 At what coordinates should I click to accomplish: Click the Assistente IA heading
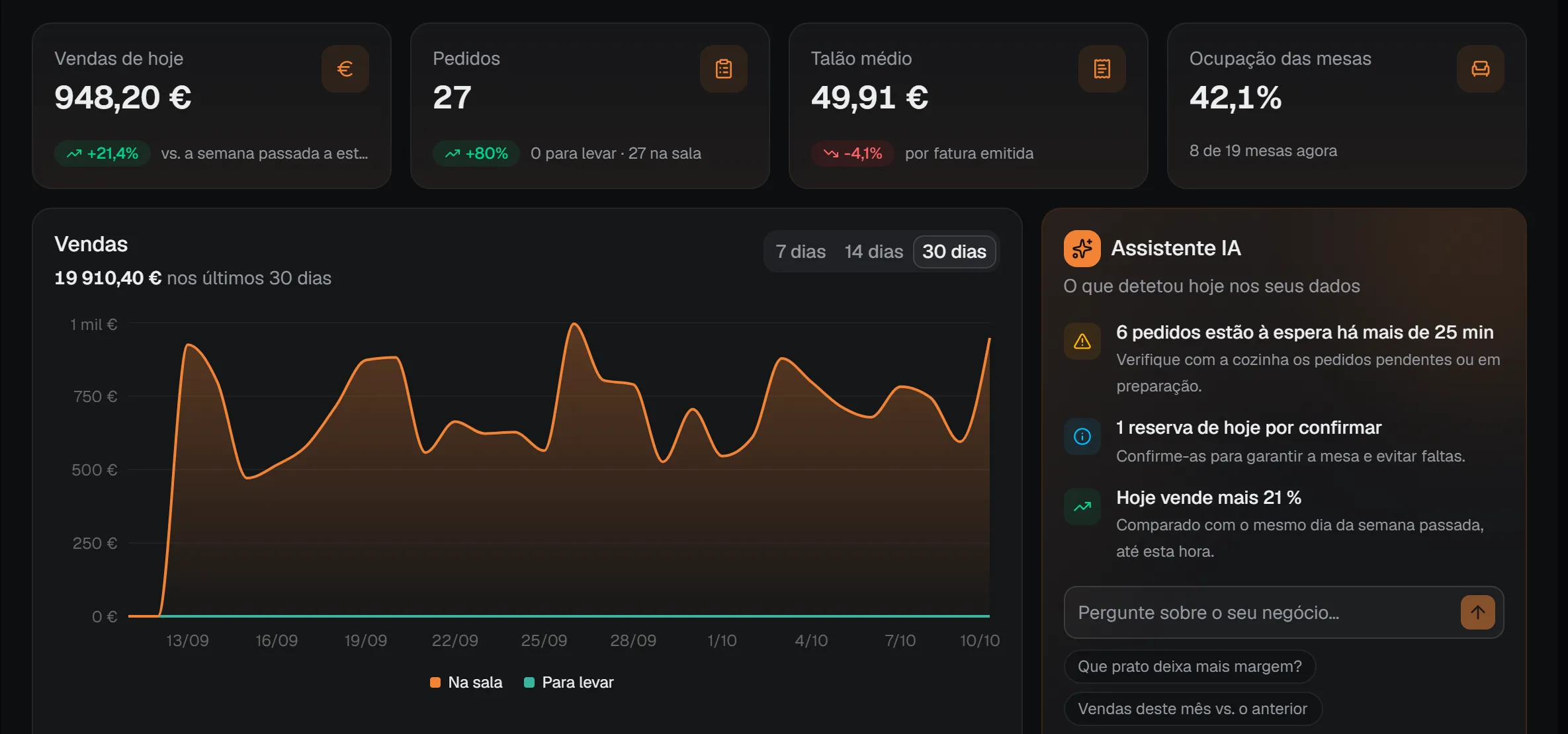(1176, 248)
